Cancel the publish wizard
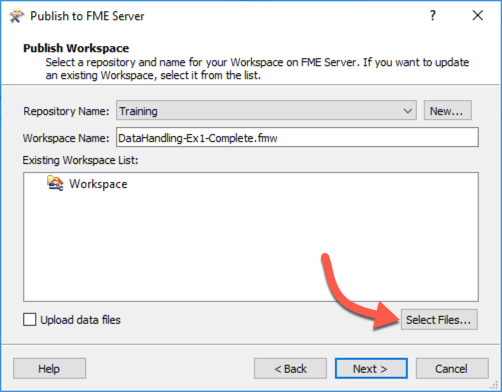This screenshot has width=502, height=392. tap(452, 369)
